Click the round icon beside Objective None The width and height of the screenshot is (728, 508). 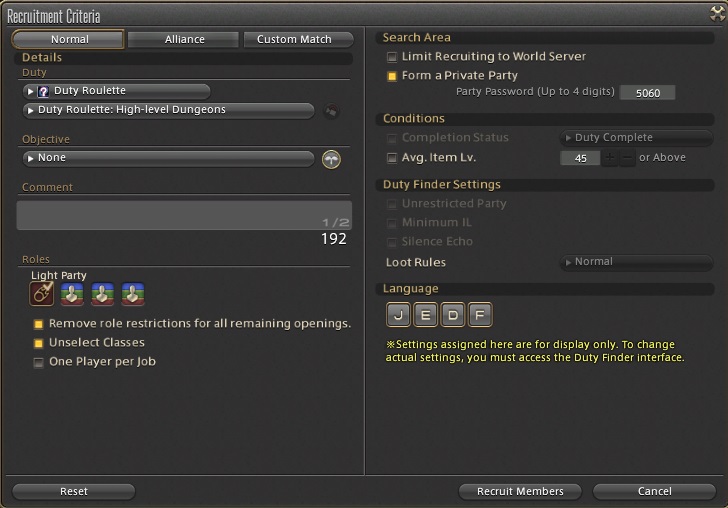coord(331,159)
